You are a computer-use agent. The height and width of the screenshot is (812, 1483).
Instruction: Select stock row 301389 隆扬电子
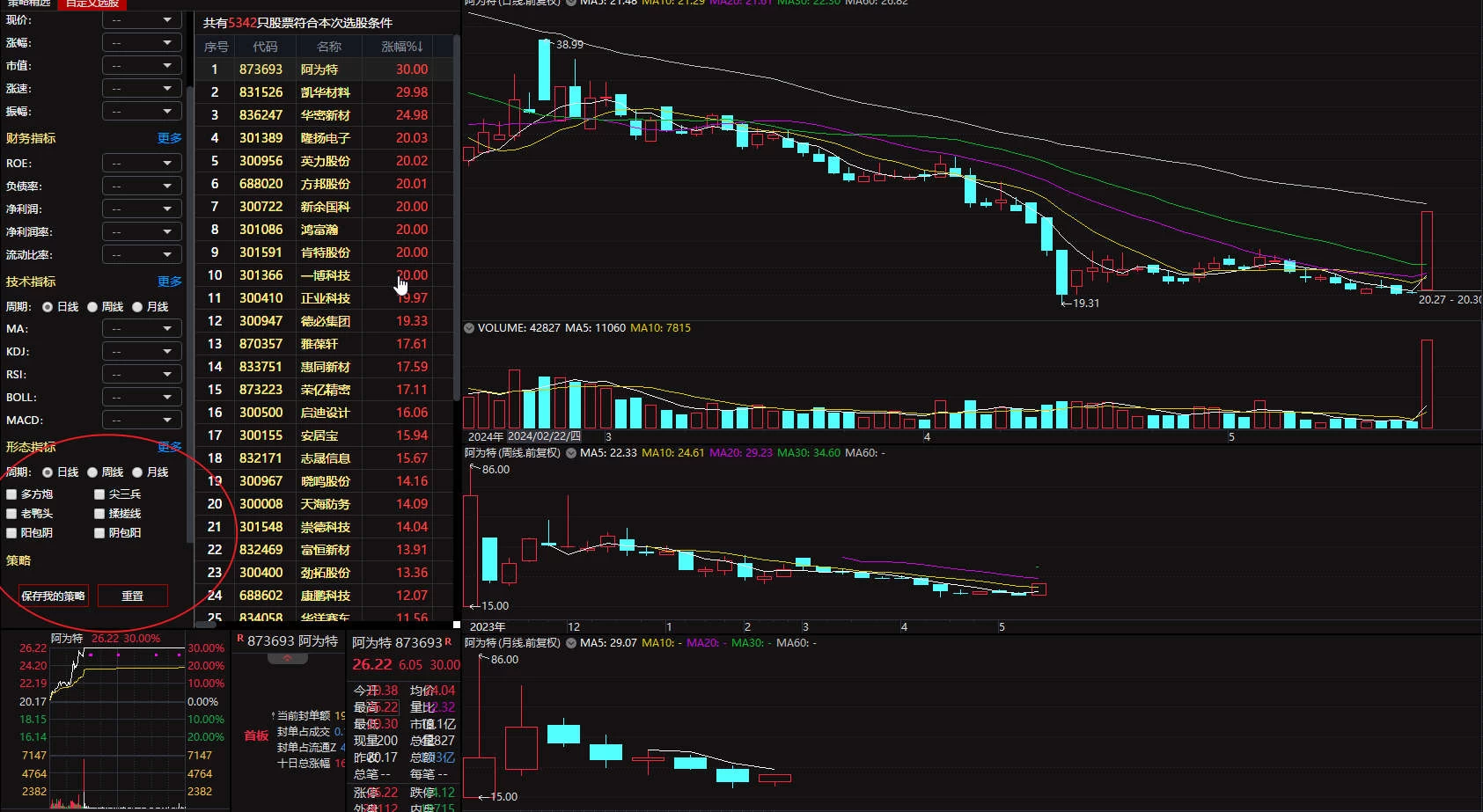point(326,138)
